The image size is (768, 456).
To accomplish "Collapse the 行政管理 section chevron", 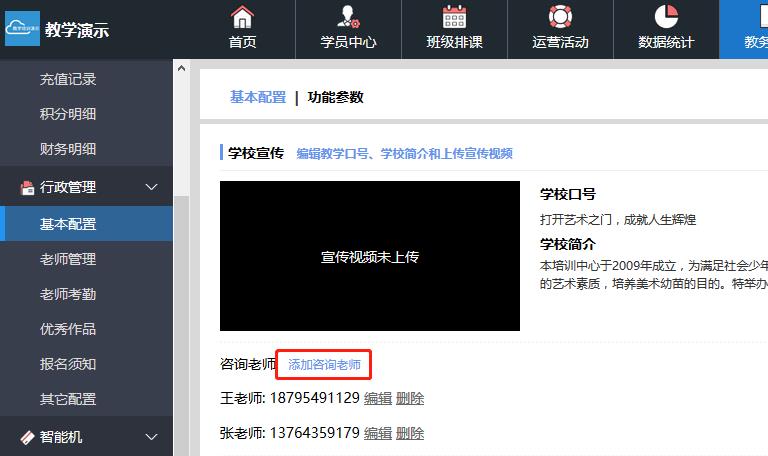I will [152, 187].
